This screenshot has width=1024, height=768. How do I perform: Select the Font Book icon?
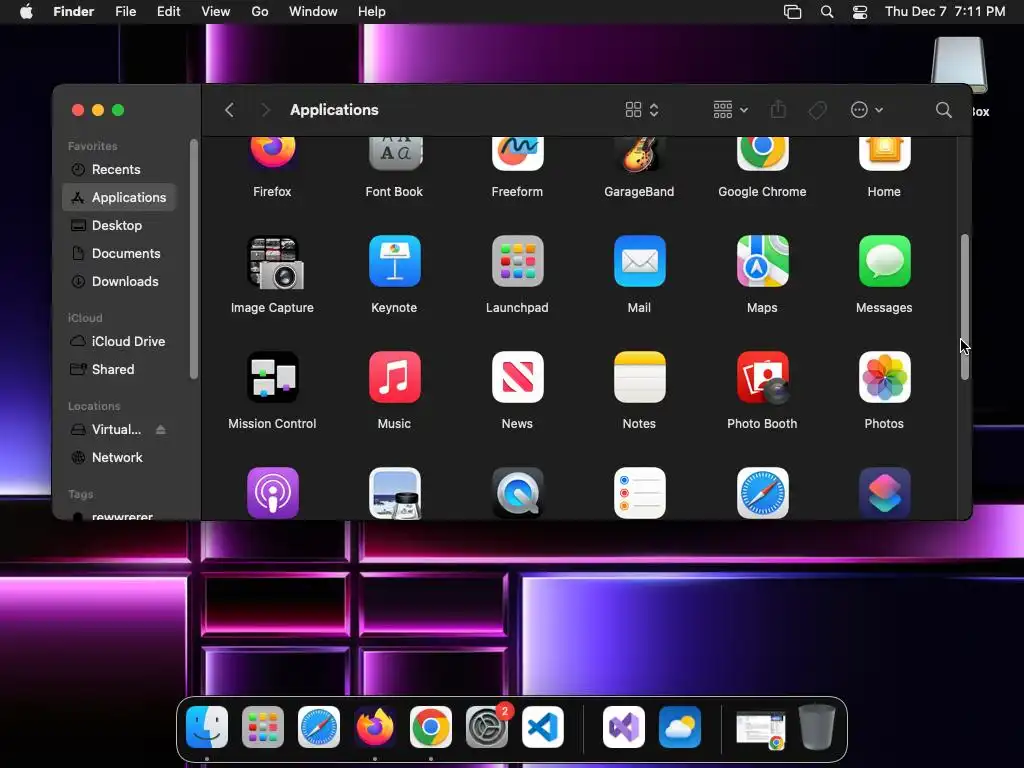[x=394, y=153]
